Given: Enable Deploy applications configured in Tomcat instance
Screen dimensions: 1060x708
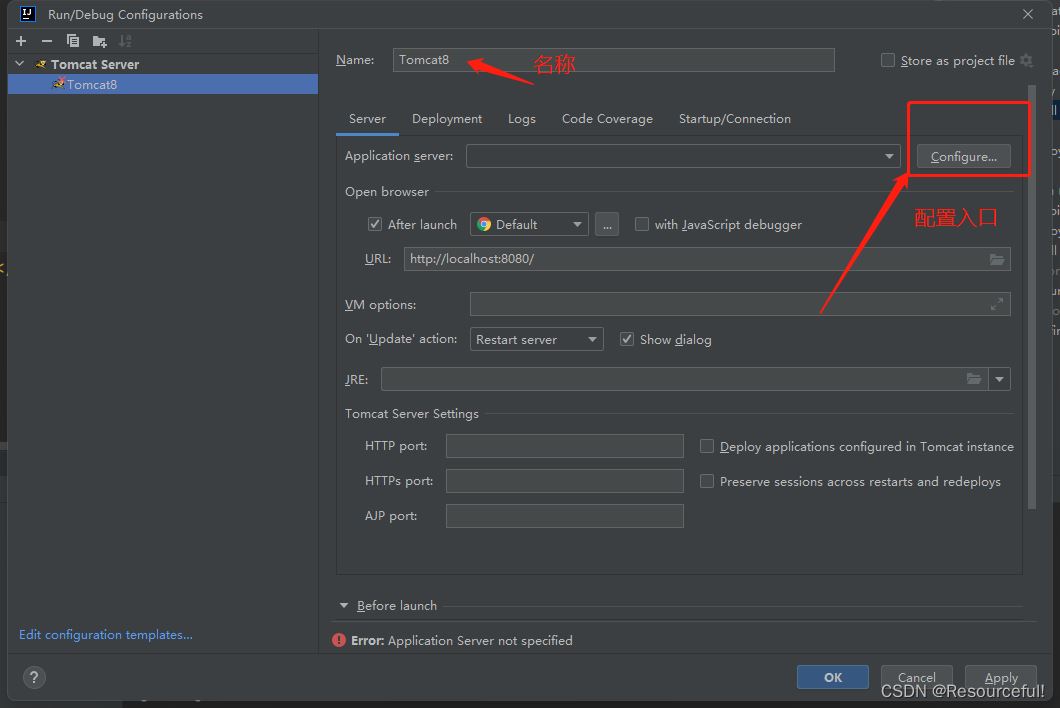Looking at the screenshot, I should (x=706, y=446).
